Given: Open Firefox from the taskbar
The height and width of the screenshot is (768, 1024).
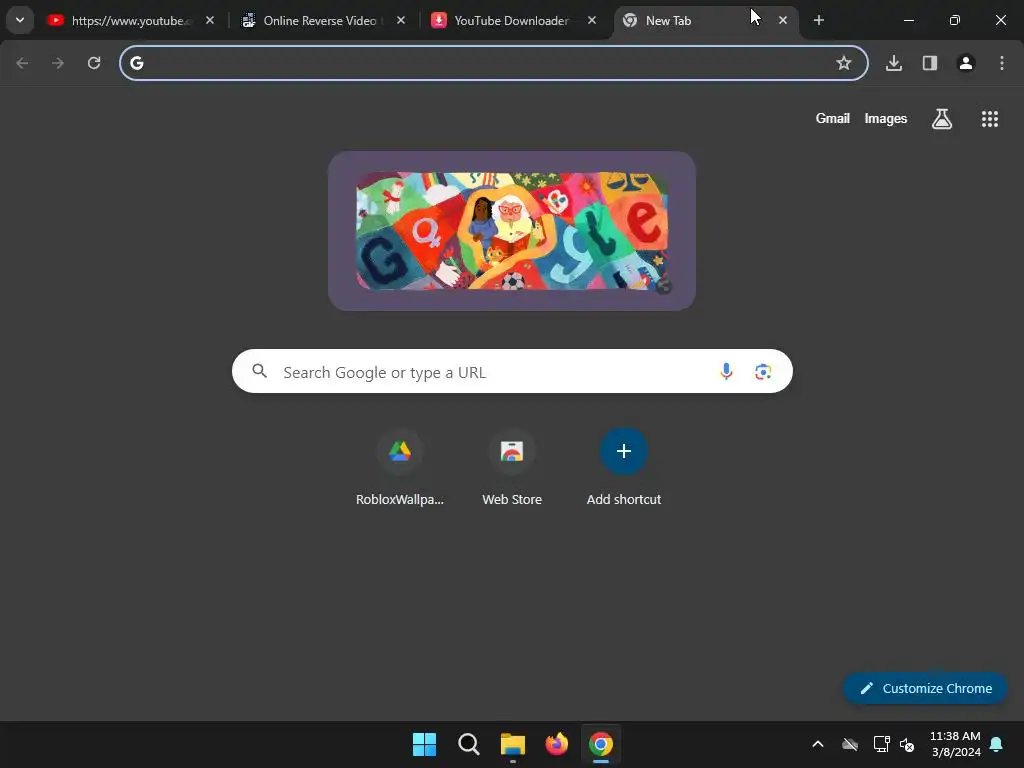Looking at the screenshot, I should (x=556, y=744).
